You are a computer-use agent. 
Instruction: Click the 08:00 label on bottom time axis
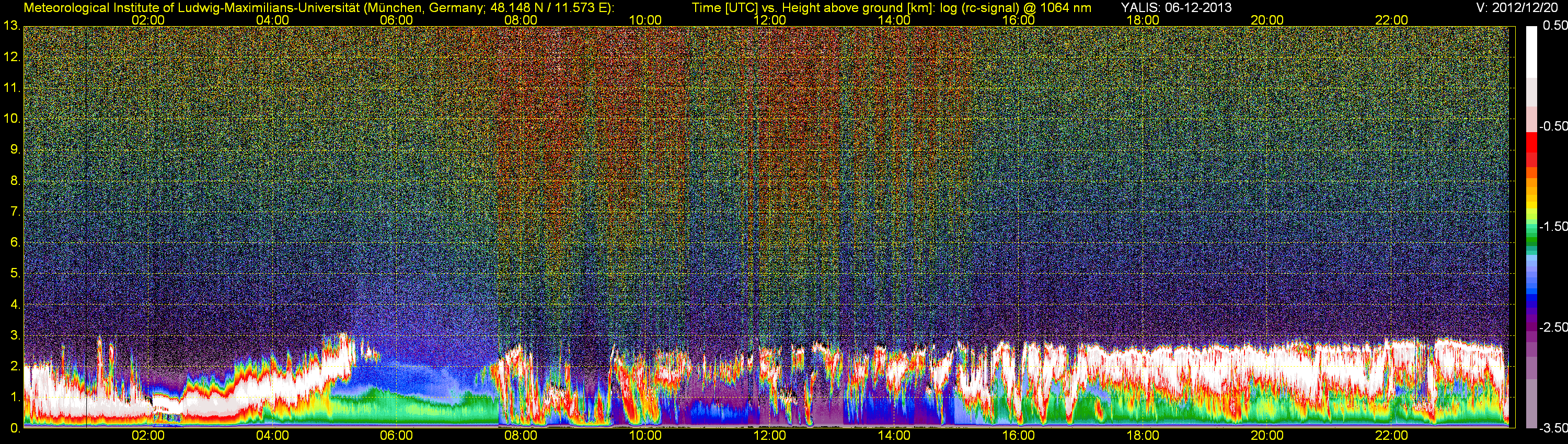coord(521,436)
